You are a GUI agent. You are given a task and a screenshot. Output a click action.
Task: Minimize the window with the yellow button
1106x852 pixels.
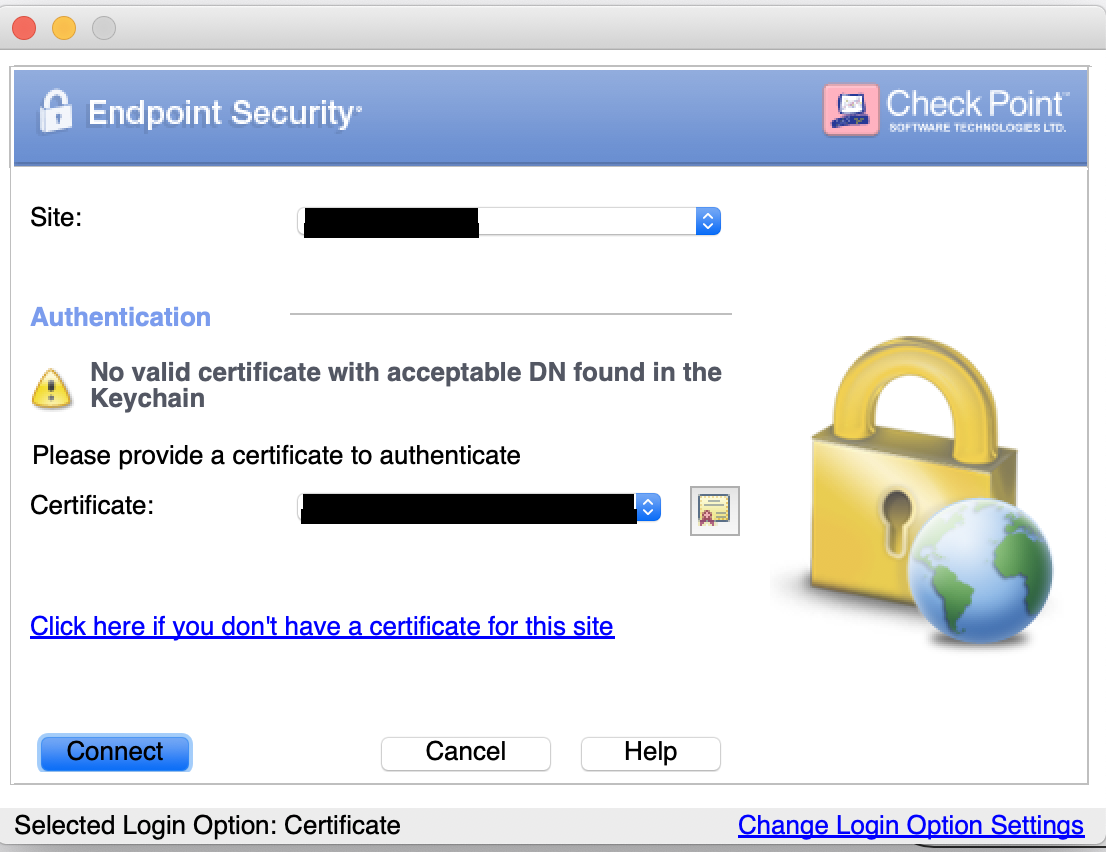pyautogui.click(x=63, y=28)
